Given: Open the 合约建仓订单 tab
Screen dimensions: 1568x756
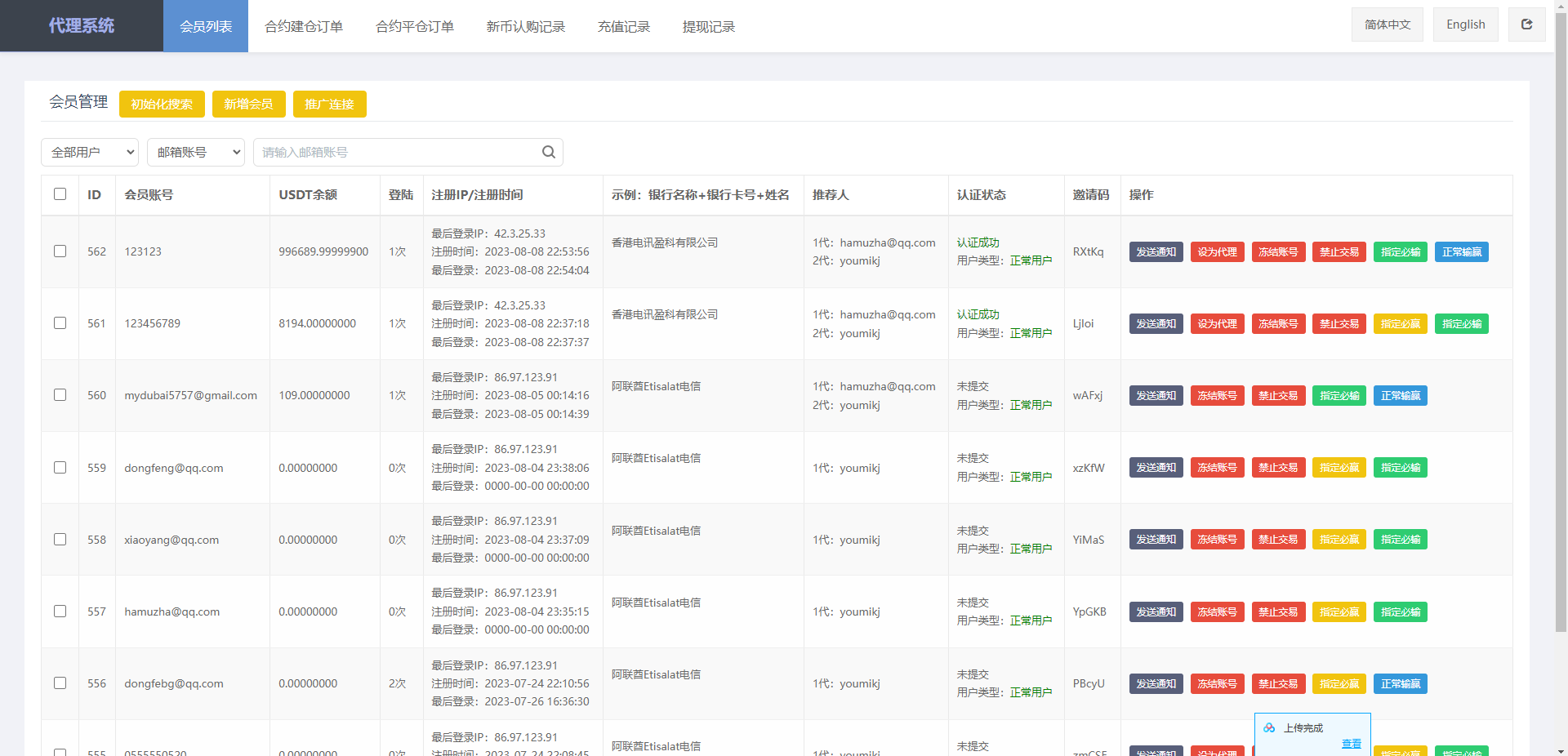Looking at the screenshot, I should coord(304,27).
